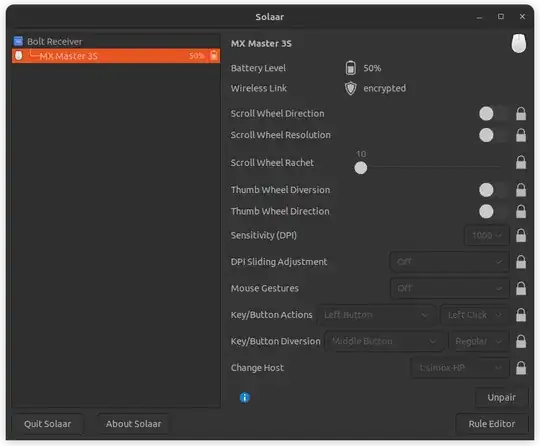Click the lock icon for Scroll Wheel Rachet
This screenshot has width=540, height=446.
[521, 162]
